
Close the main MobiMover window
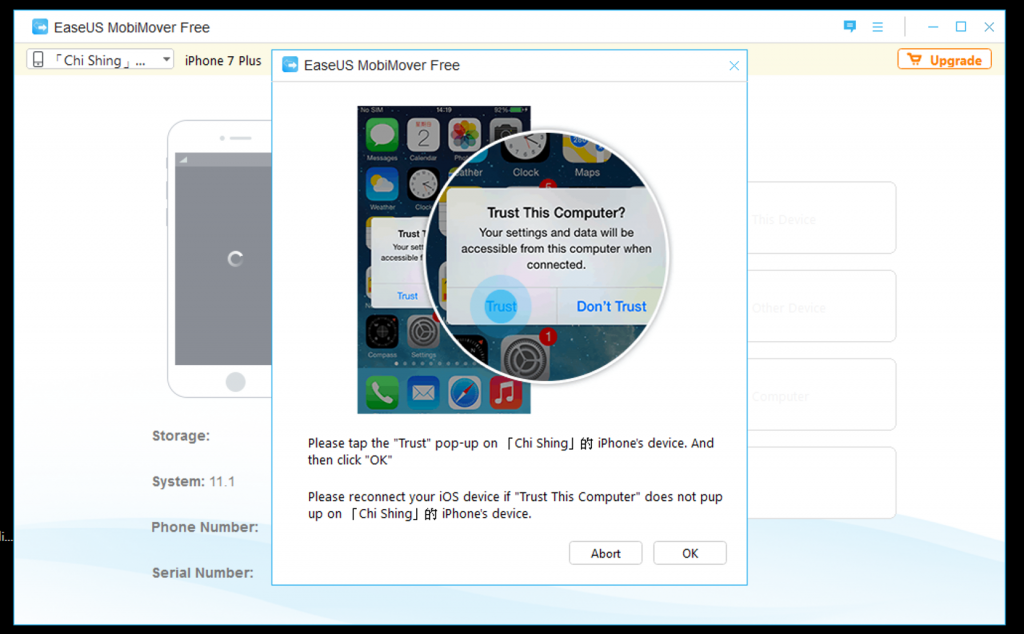pyautogui.click(x=989, y=27)
